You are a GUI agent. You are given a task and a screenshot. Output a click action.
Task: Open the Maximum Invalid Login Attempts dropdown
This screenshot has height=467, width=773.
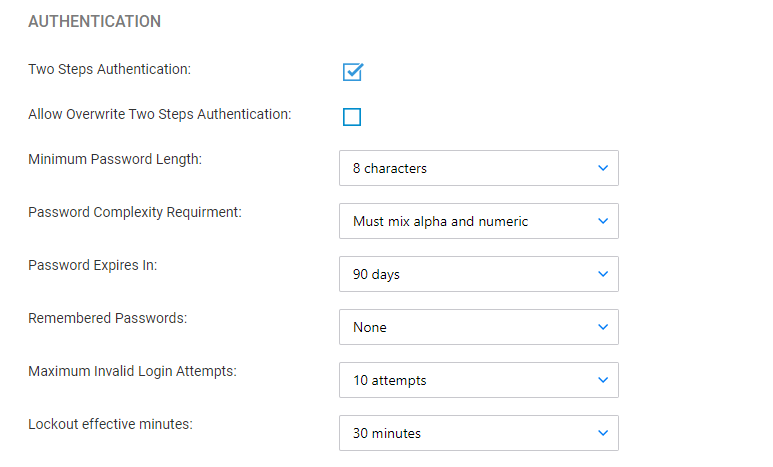click(x=479, y=380)
